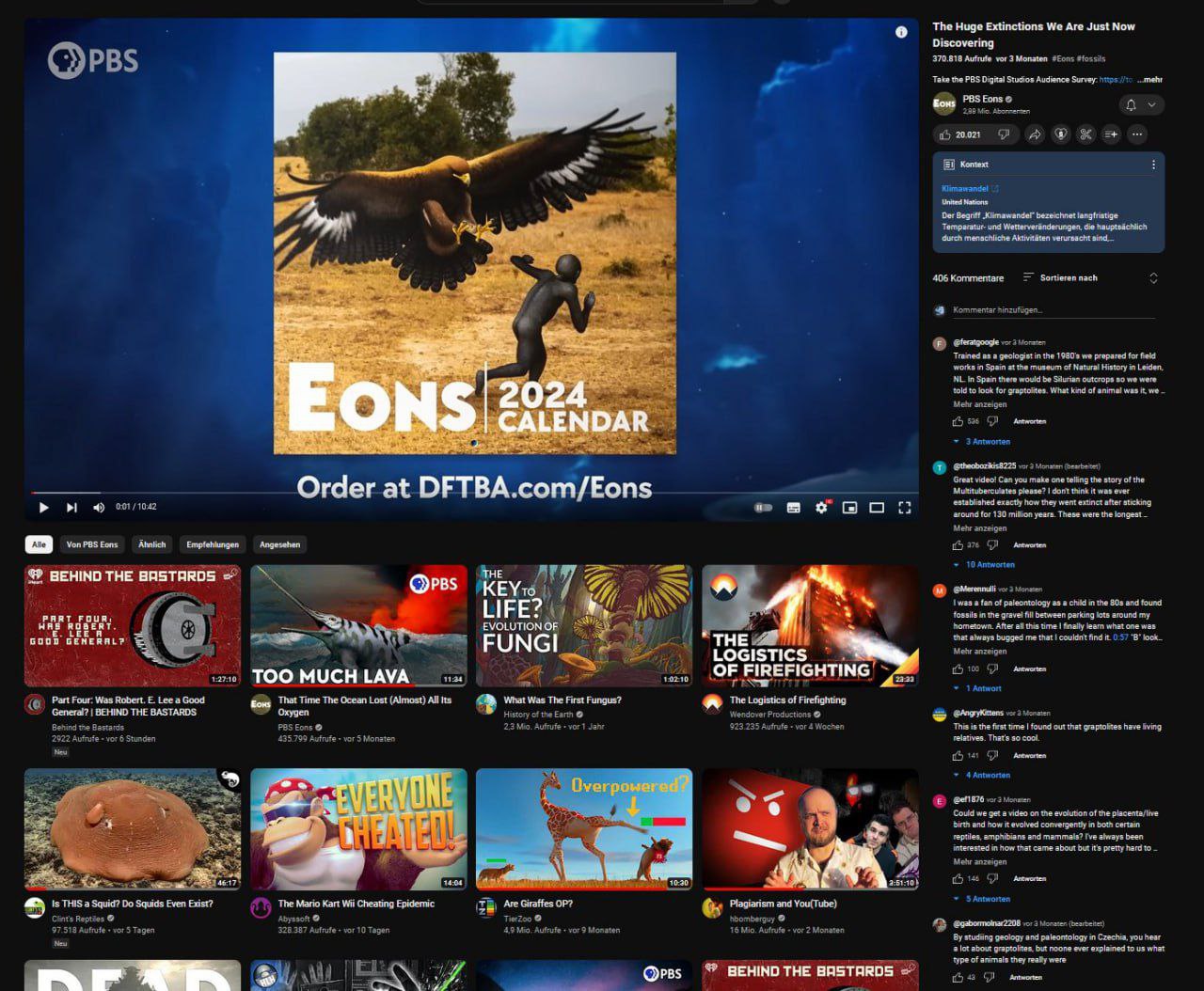Dislike the PBS Eons video
Screen dimensions: 1204x991
pyautogui.click(x=1003, y=134)
